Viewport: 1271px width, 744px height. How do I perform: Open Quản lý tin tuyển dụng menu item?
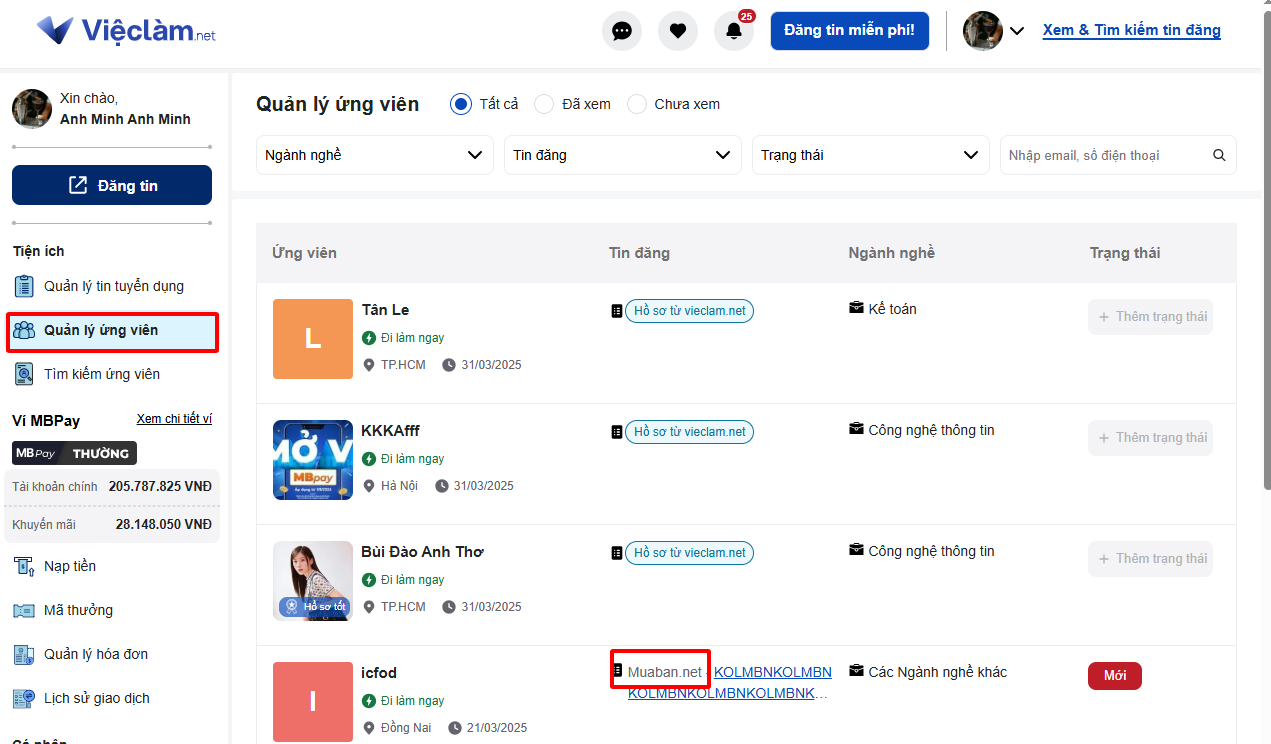pos(113,286)
